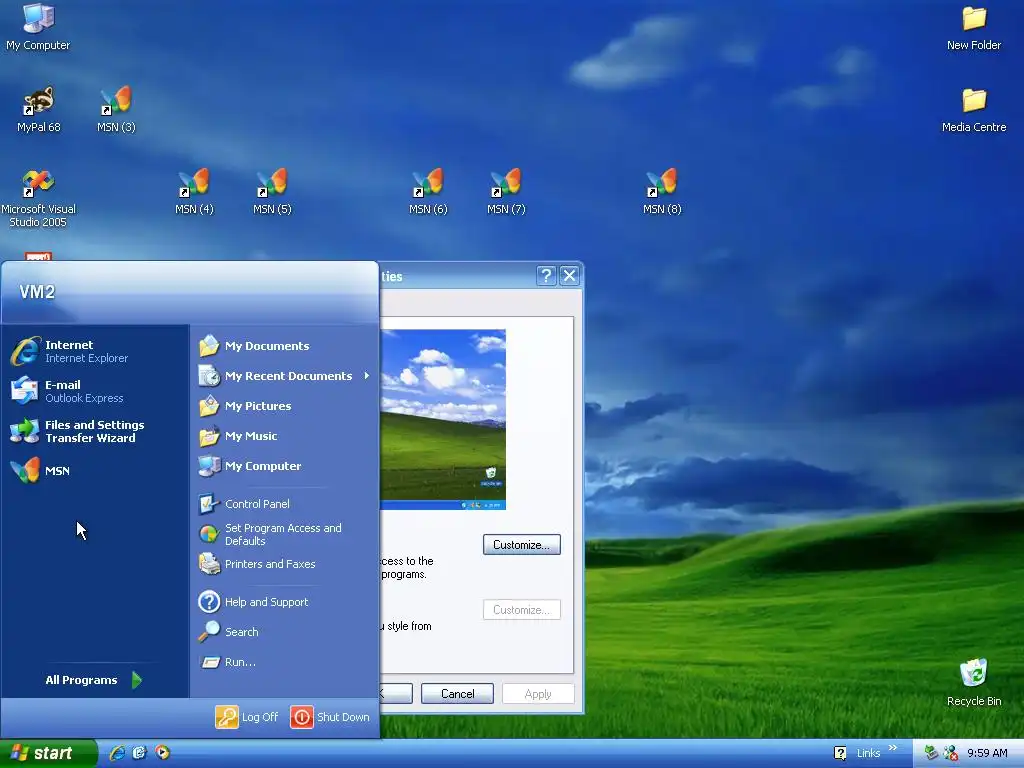Select MSN (5) desktop shortcut
The image size is (1024, 768).
272,191
